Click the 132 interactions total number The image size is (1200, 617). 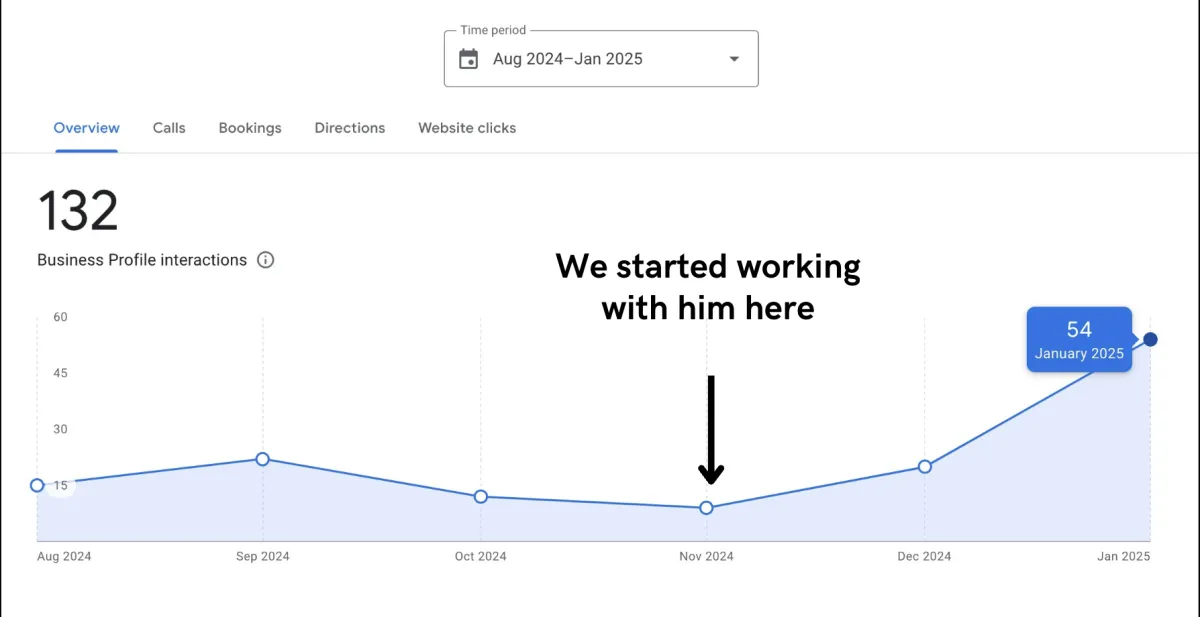pos(78,211)
